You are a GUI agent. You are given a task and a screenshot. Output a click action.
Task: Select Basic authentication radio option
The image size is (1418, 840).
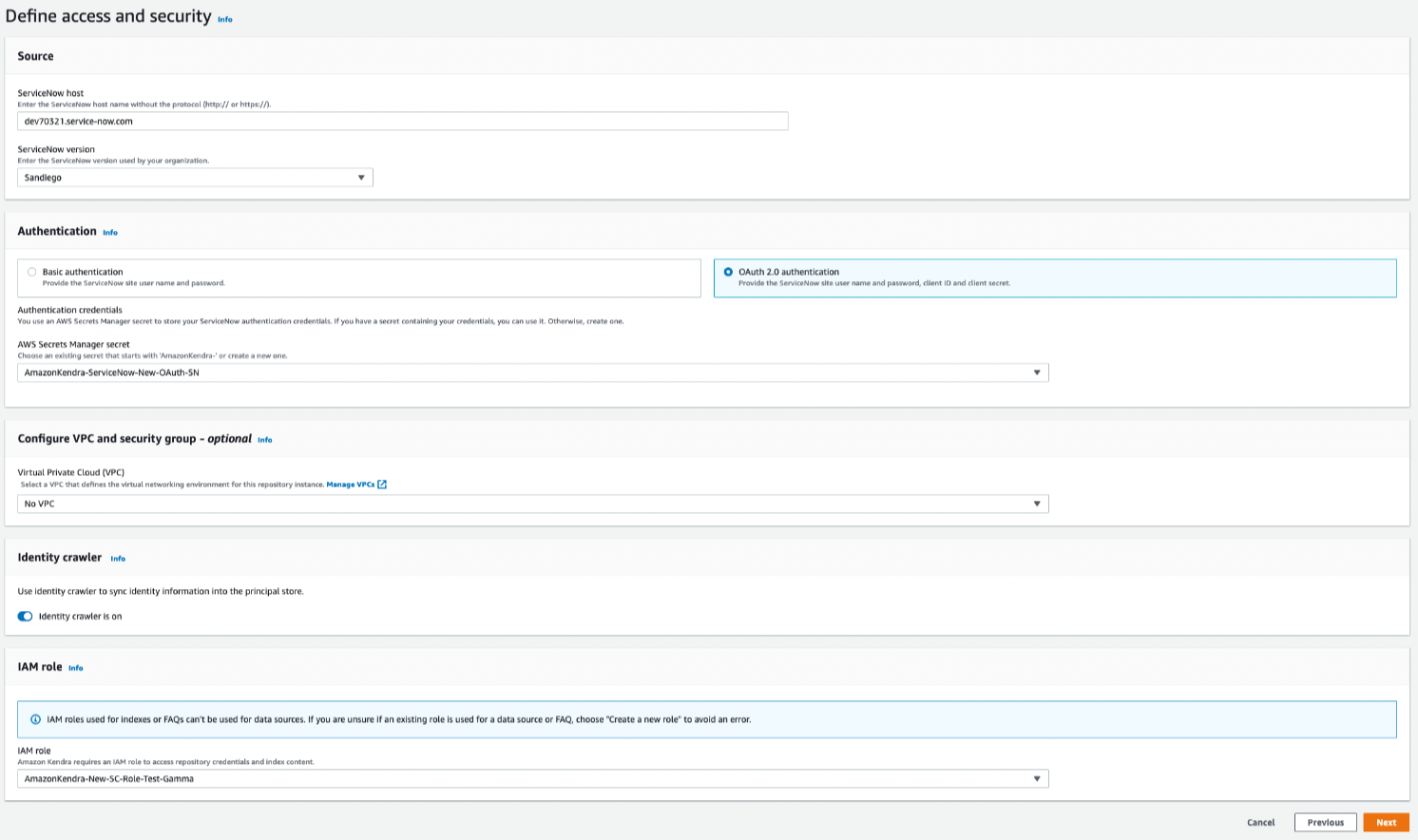pyautogui.click(x=32, y=272)
